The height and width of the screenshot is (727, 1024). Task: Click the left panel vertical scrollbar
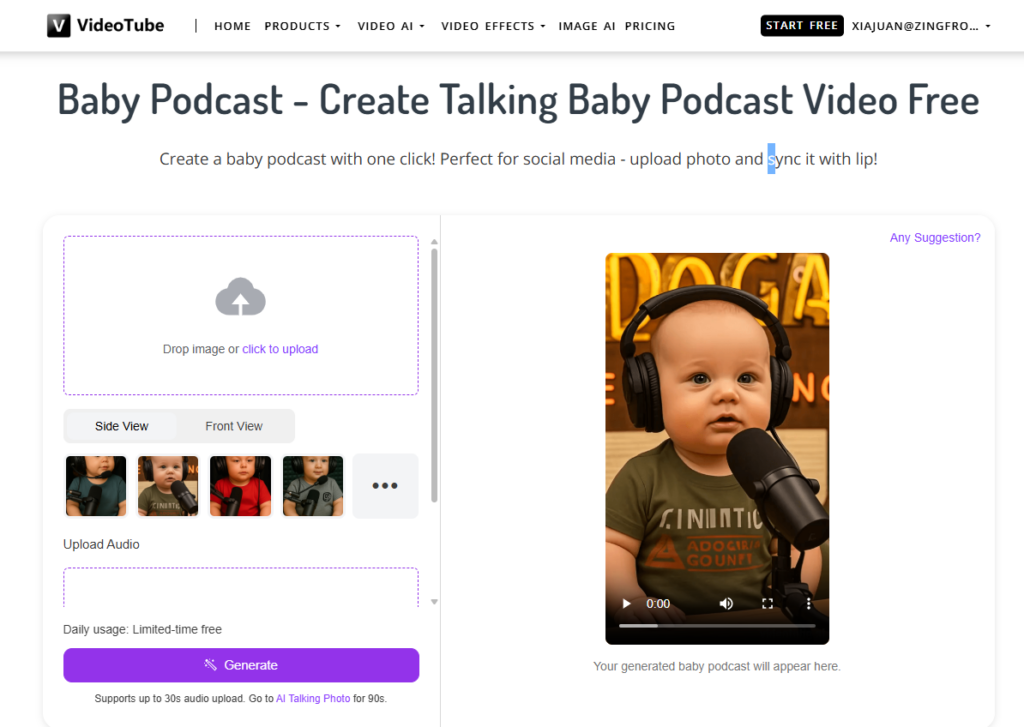pos(434,375)
